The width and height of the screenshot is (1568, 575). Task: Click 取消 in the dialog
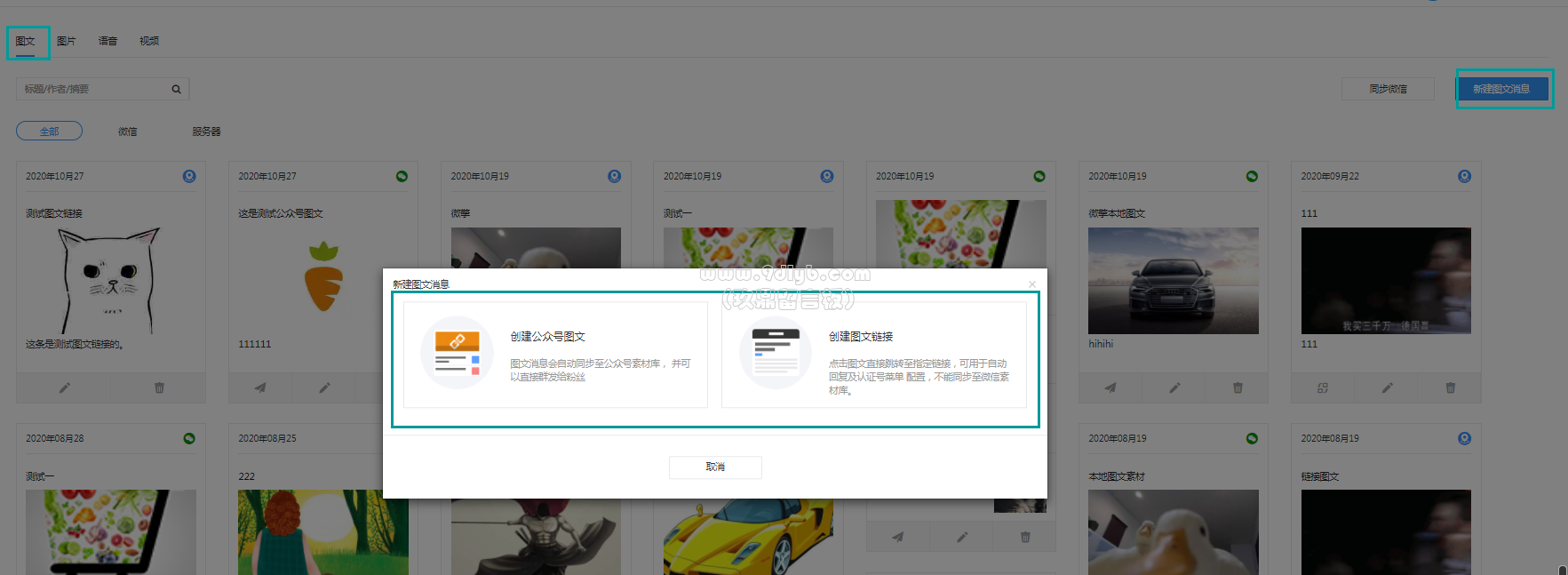pos(715,467)
